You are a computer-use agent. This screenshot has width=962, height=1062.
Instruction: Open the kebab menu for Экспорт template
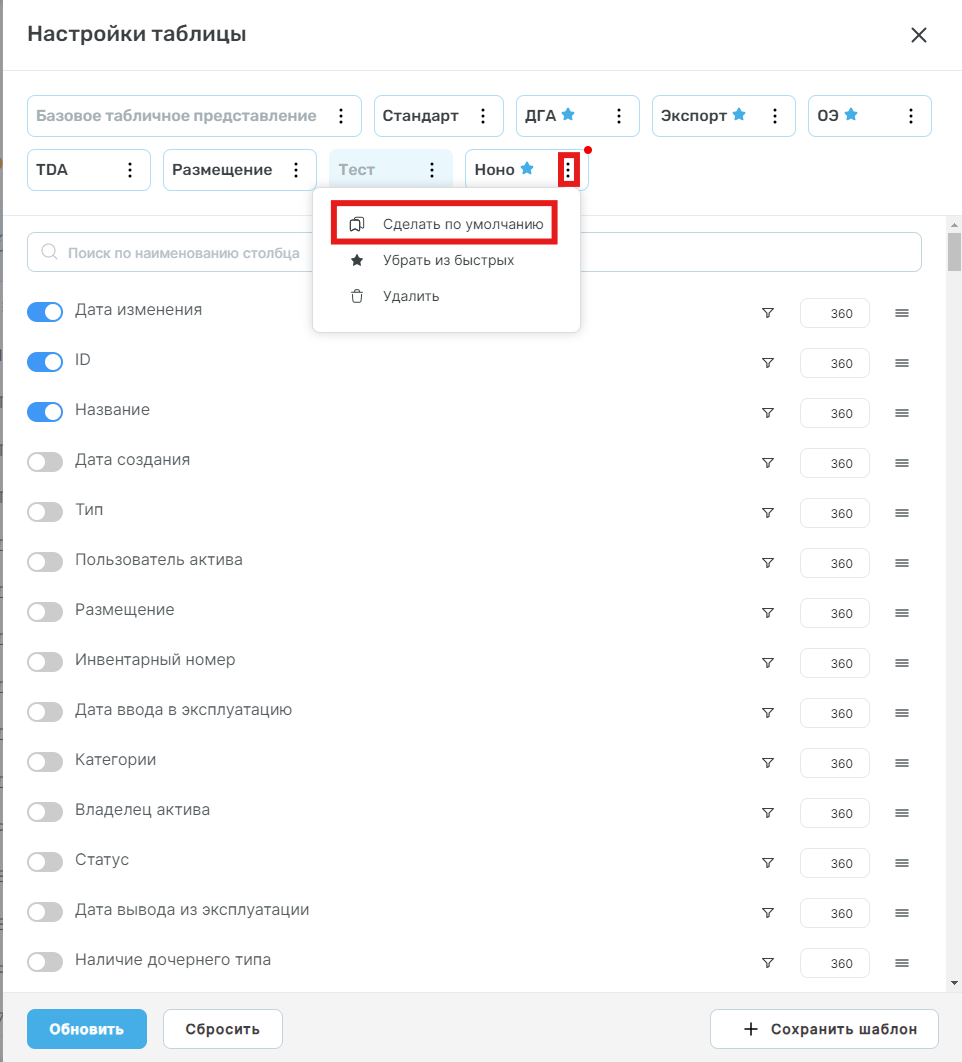point(774,116)
